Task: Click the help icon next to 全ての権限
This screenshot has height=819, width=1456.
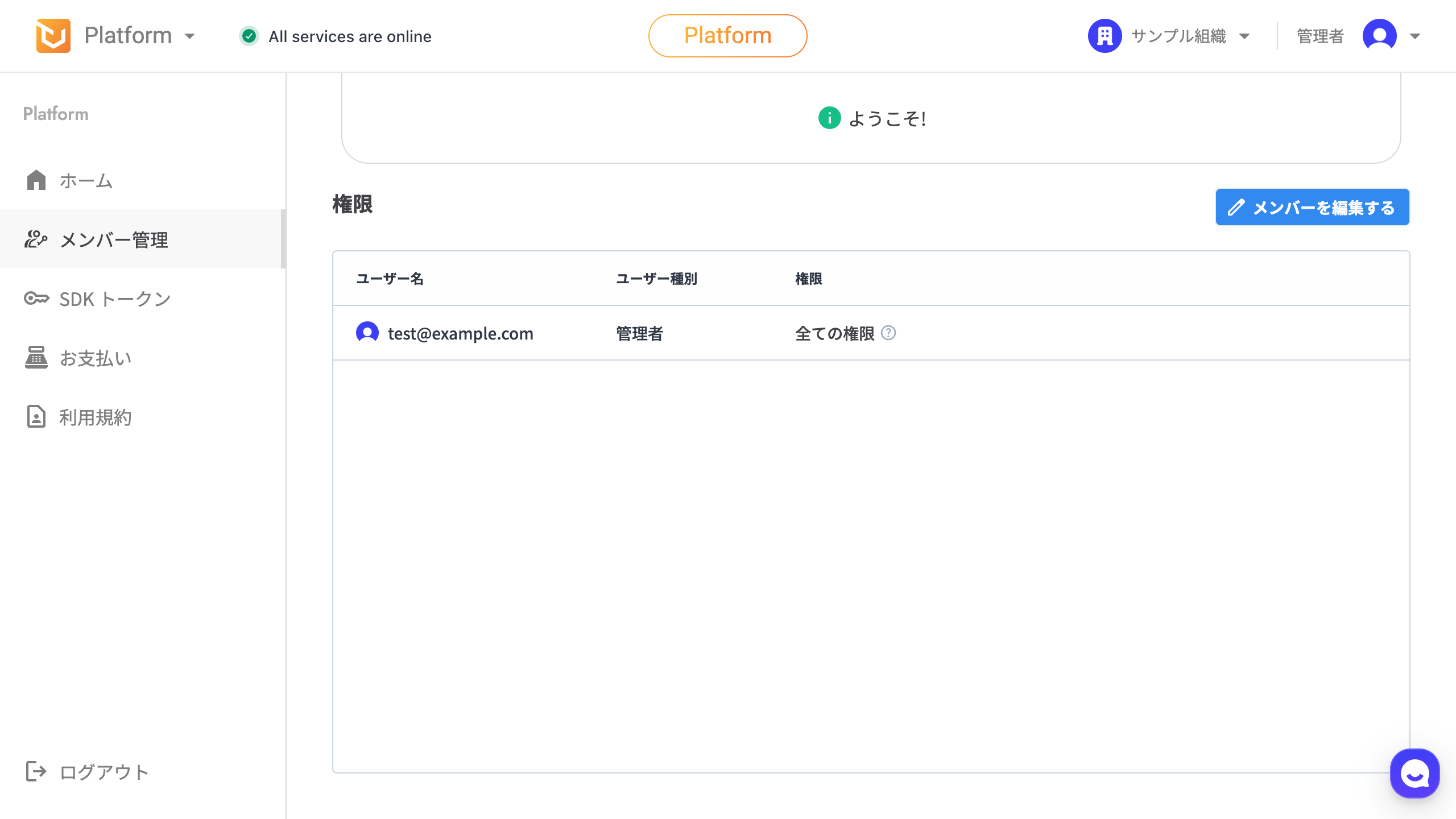Action: 888,333
